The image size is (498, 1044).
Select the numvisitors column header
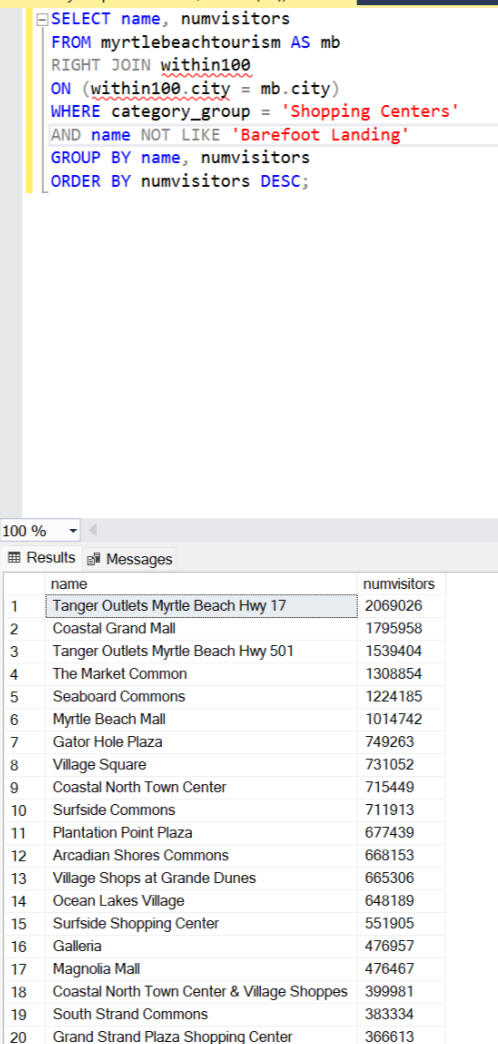401,584
